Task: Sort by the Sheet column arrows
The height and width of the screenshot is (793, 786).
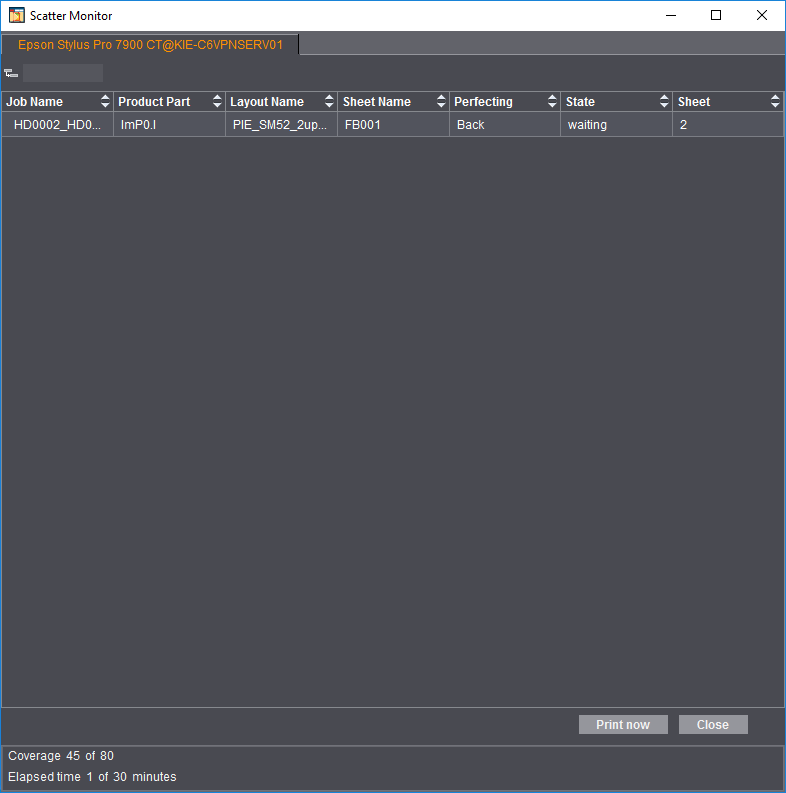Action: click(775, 101)
